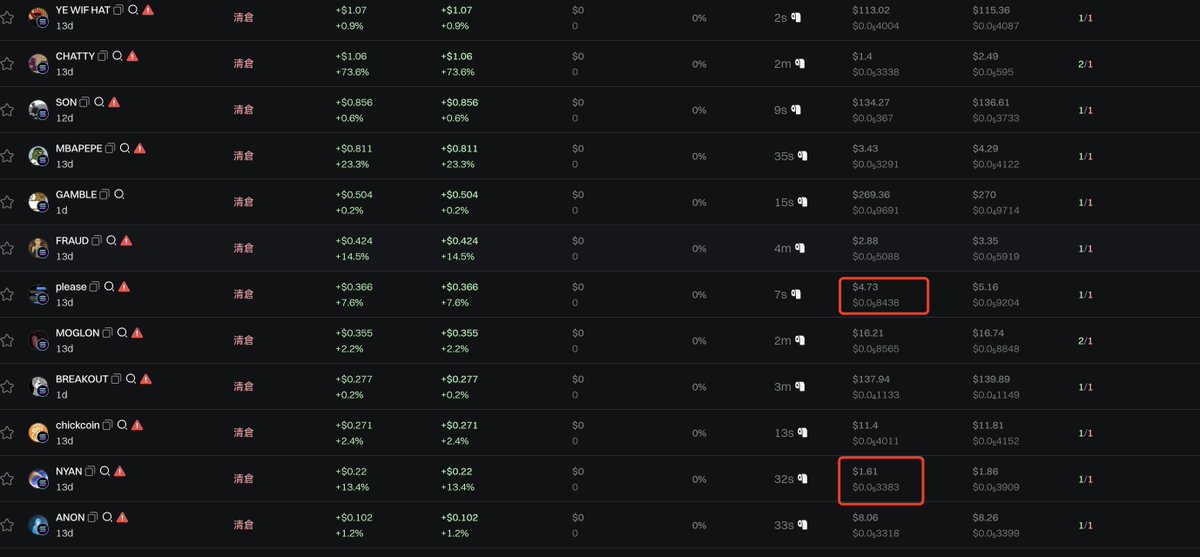Search the MOGLON token via magnifier icon
1200x557 pixels.
(x=121, y=333)
